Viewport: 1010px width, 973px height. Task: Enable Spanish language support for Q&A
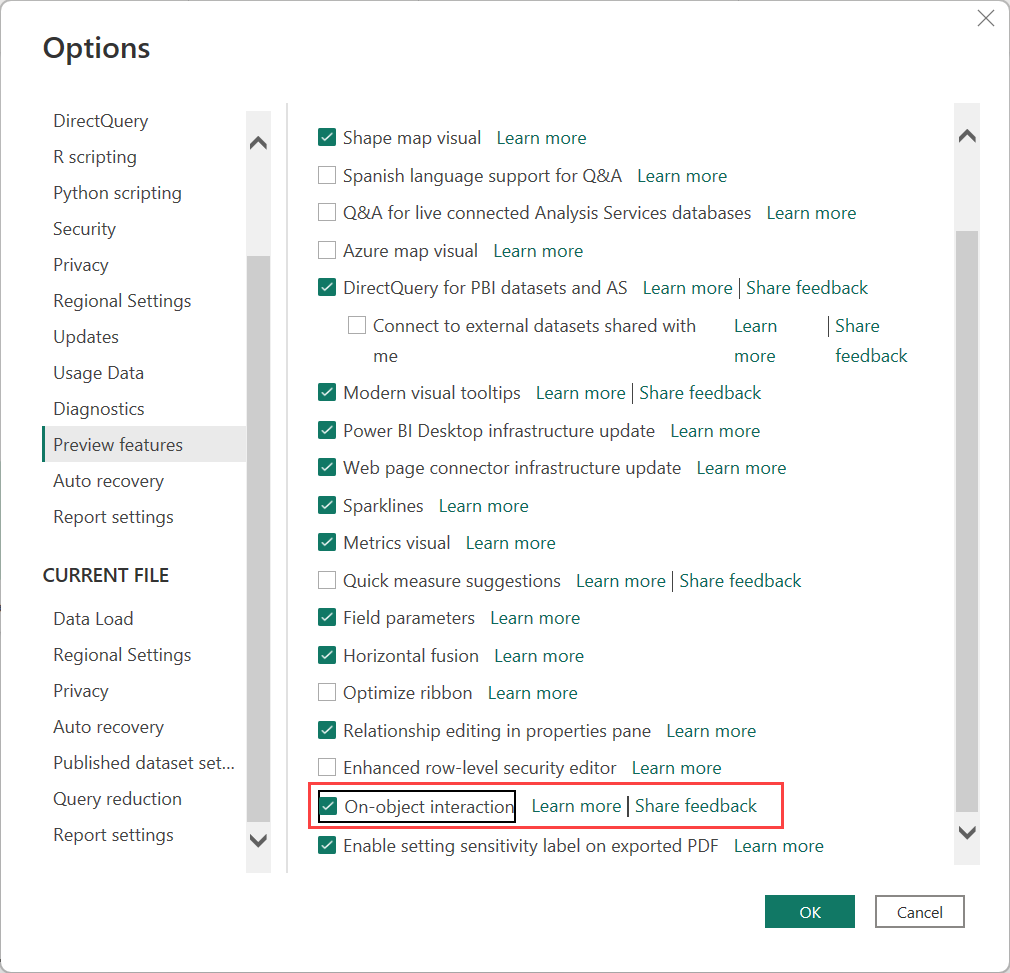click(327, 175)
